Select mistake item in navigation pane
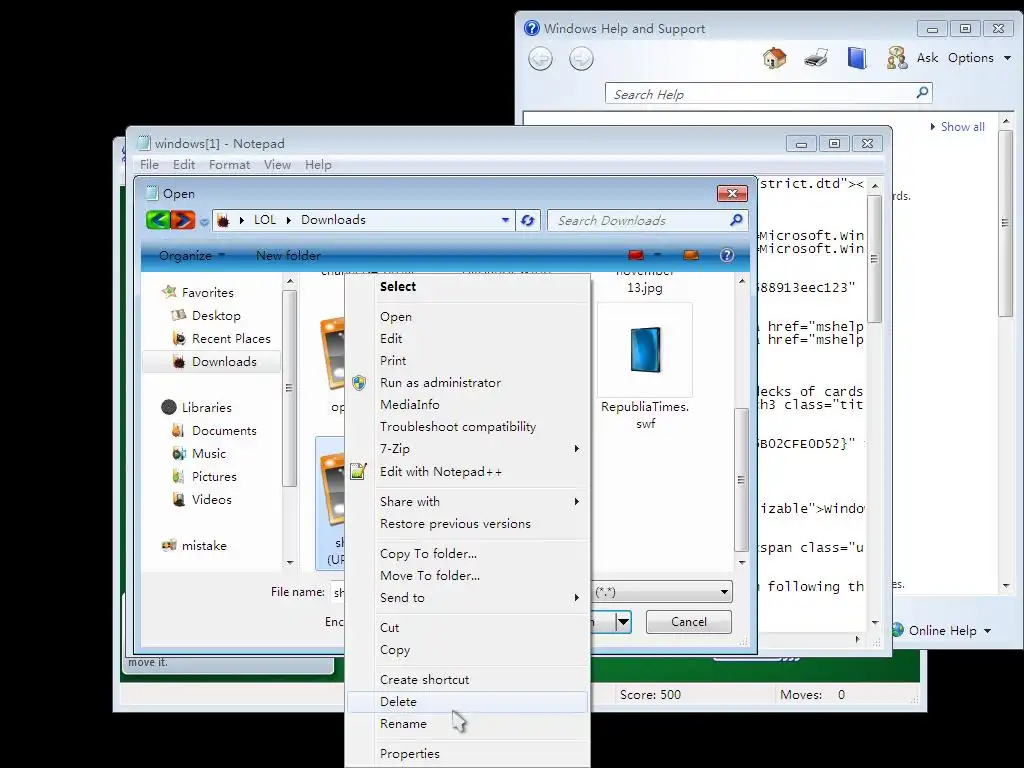Viewport: 1024px width, 768px height. (204, 545)
